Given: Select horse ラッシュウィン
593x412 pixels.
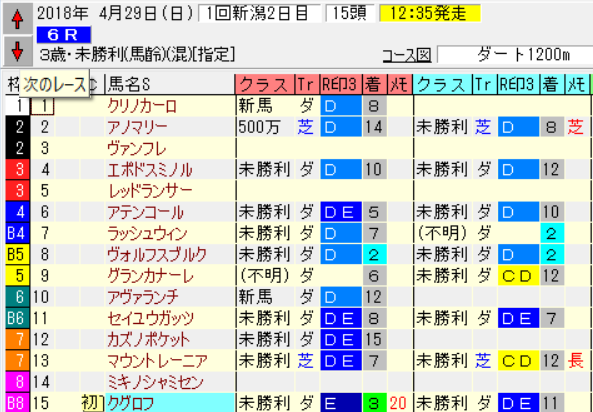Looking at the screenshot, I should (x=147, y=233).
